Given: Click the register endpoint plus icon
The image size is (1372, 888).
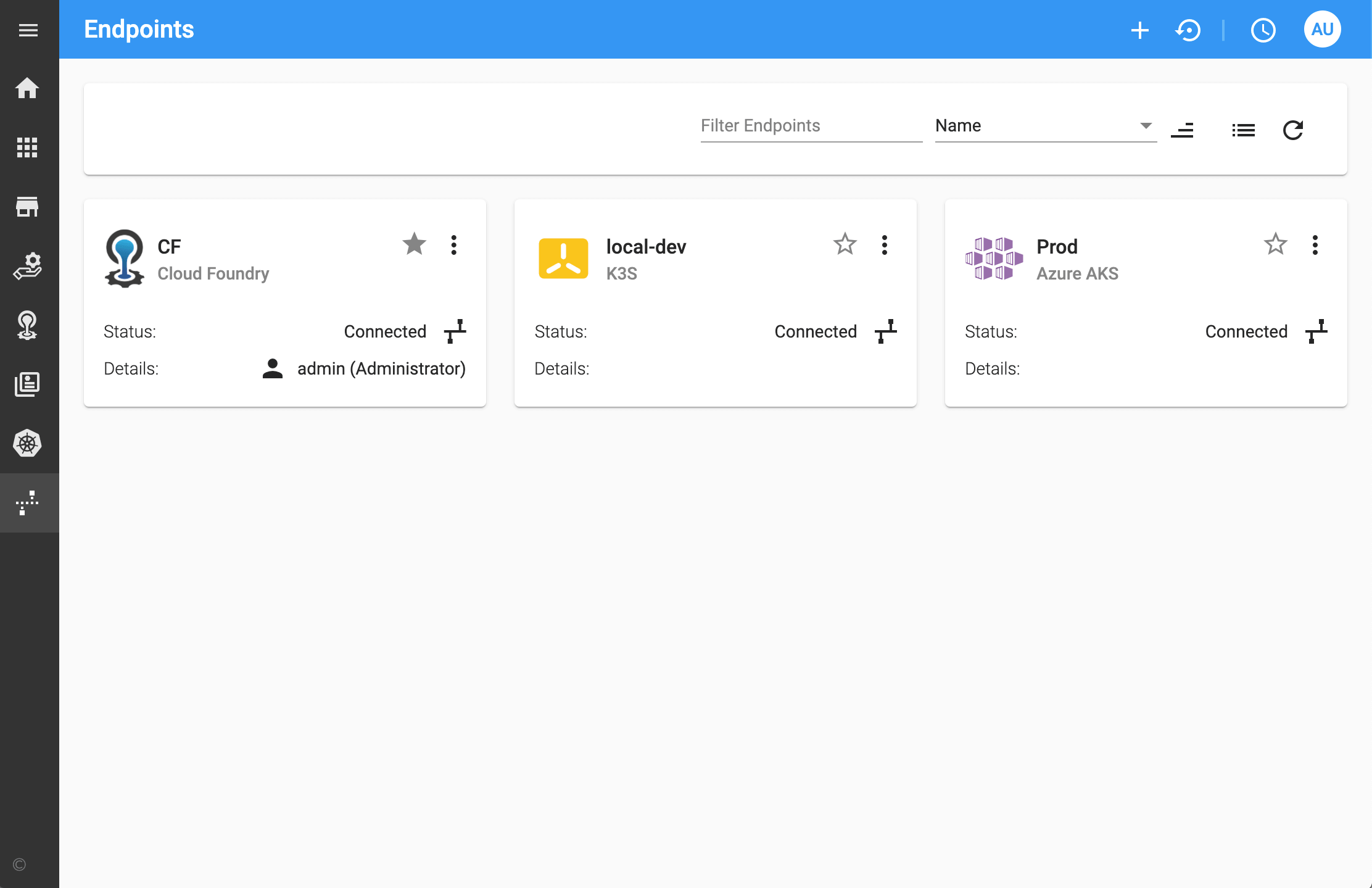Looking at the screenshot, I should click(1139, 30).
